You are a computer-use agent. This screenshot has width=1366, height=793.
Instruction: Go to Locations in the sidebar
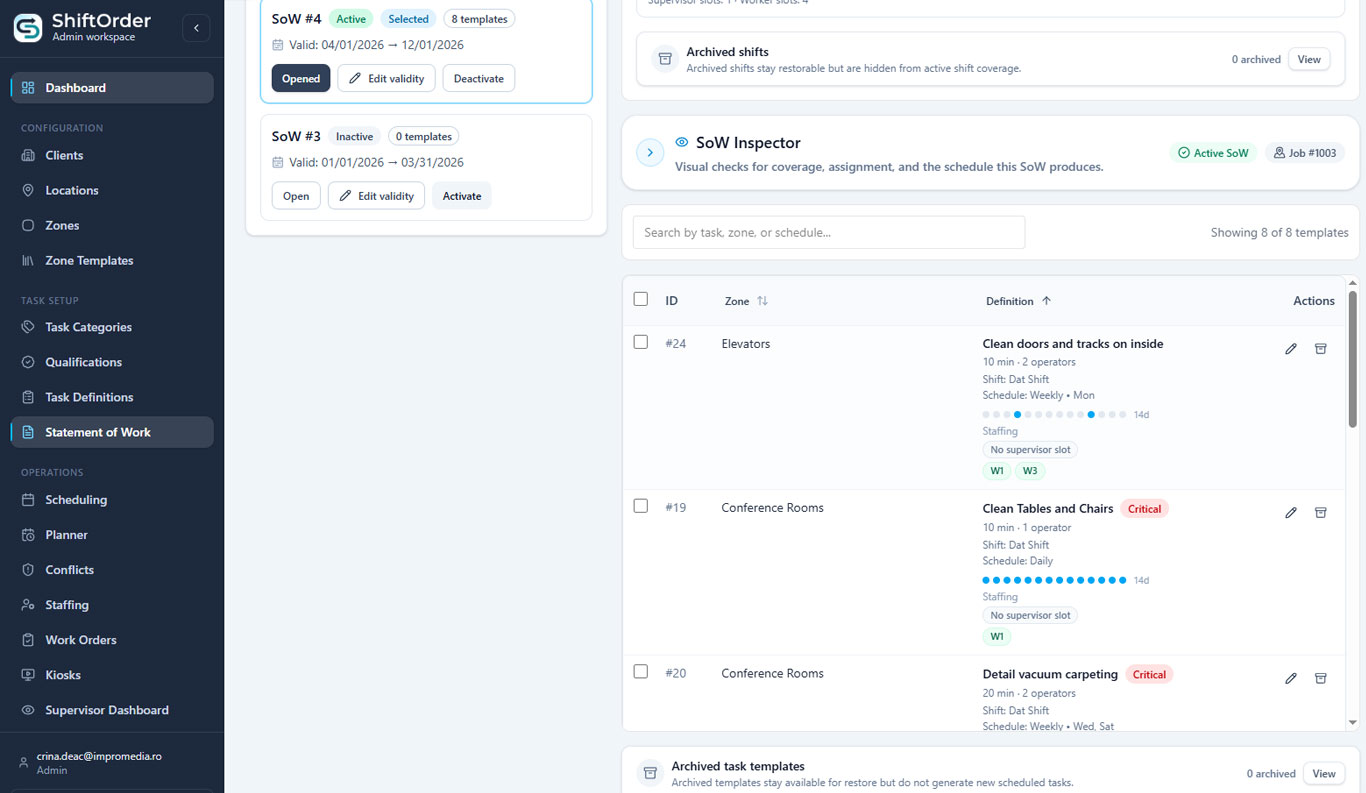pyautogui.click(x=72, y=190)
